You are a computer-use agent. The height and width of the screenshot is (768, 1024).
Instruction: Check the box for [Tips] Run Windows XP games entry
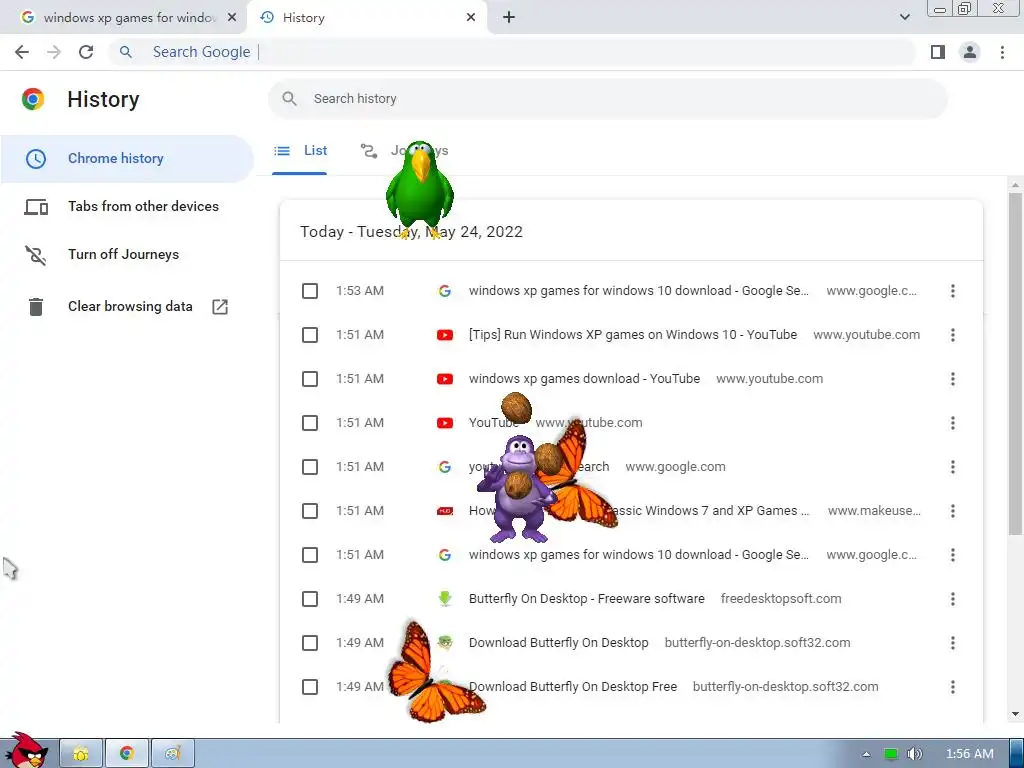[x=310, y=335]
